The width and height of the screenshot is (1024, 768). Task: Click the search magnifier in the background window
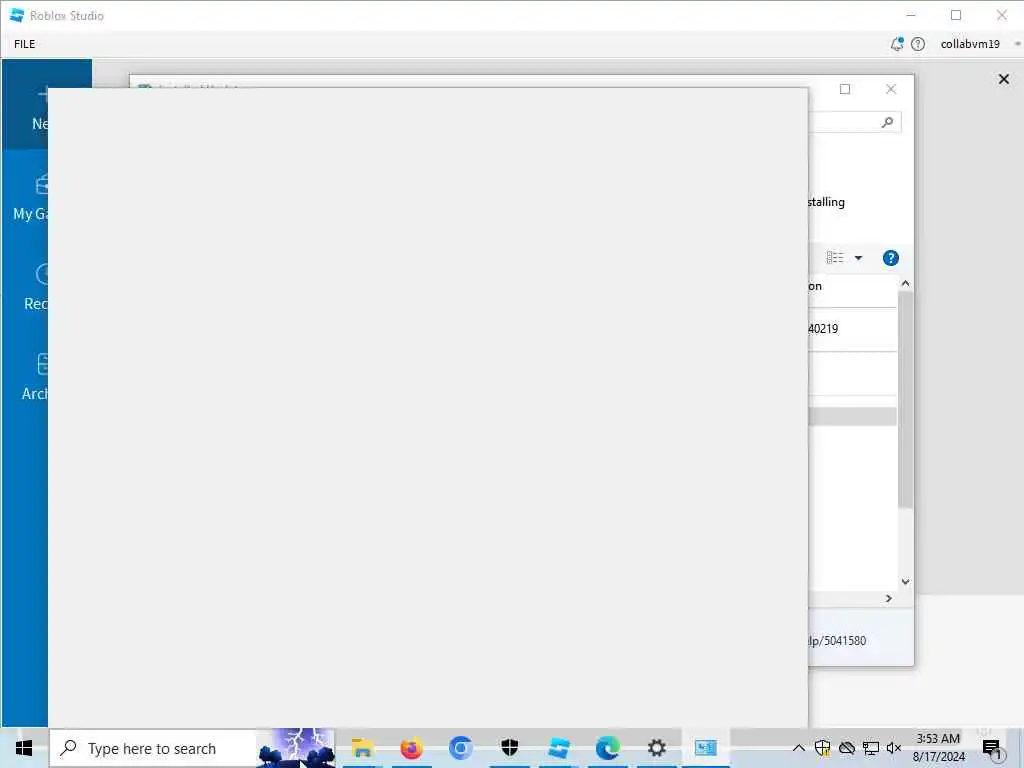pyautogui.click(x=887, y=122)
